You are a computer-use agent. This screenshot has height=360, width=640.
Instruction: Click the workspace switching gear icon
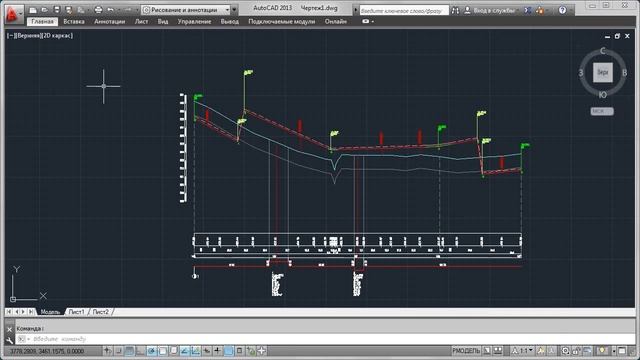pyautogui.click(x=565, y=351)
